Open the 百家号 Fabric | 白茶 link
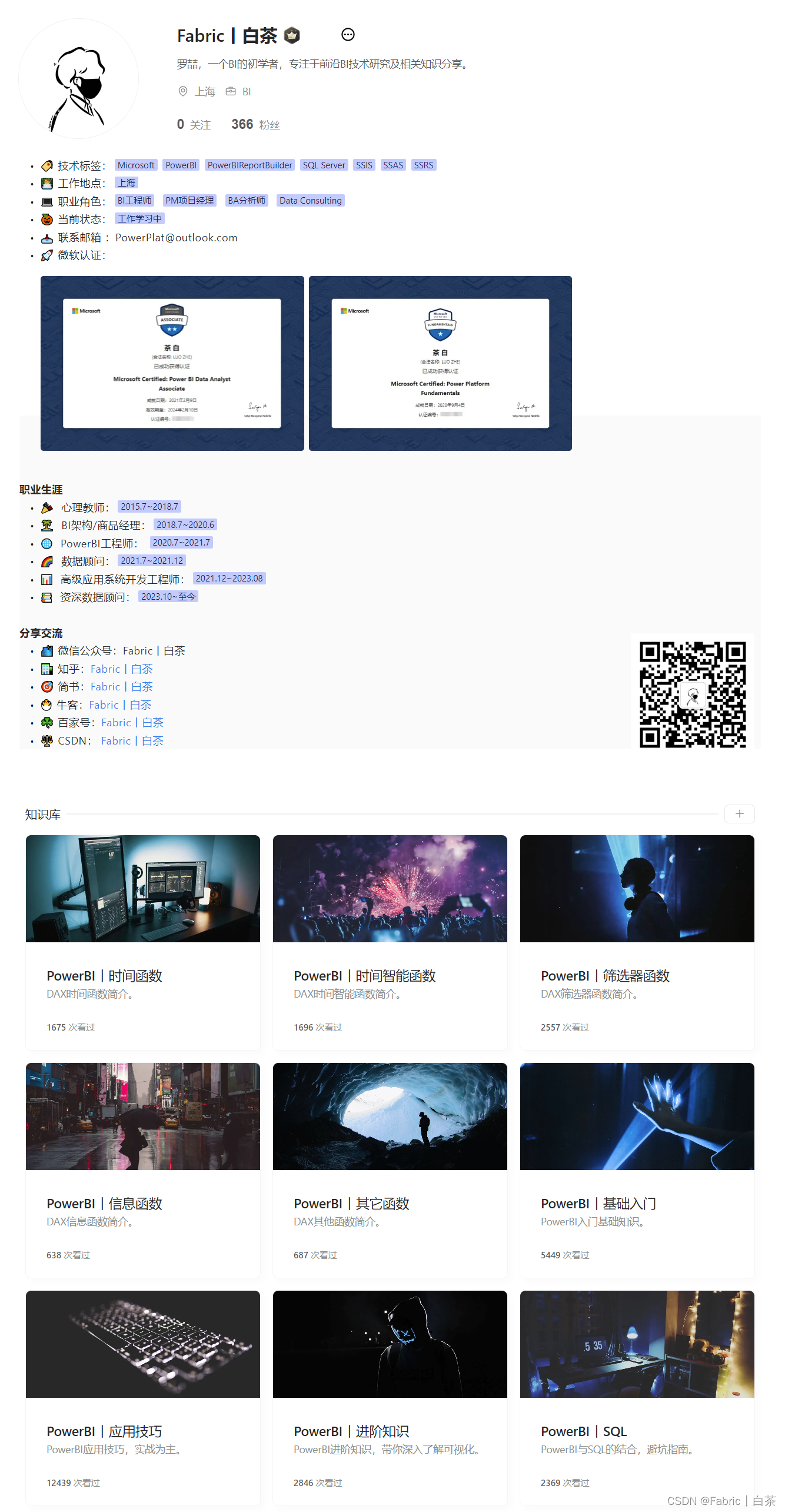 (132, 723)
